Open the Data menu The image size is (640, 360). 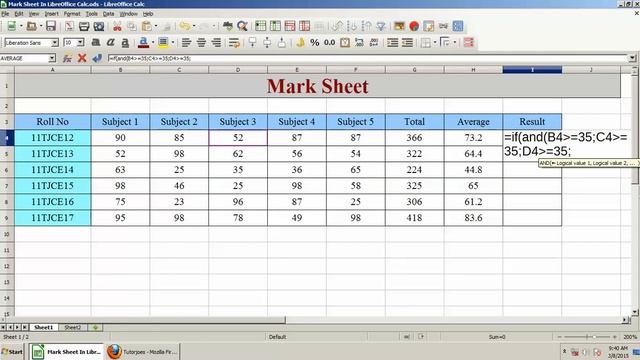[x=108, y=13]
